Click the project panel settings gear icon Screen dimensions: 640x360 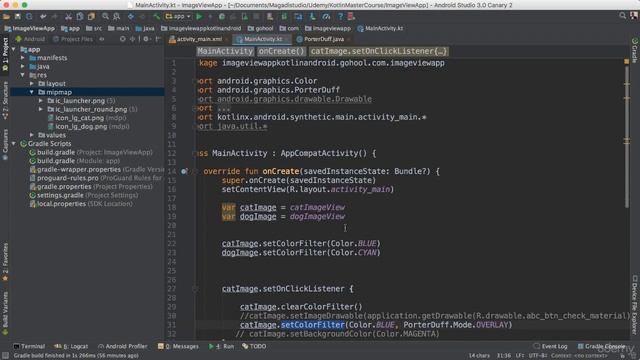coord(146,39)
